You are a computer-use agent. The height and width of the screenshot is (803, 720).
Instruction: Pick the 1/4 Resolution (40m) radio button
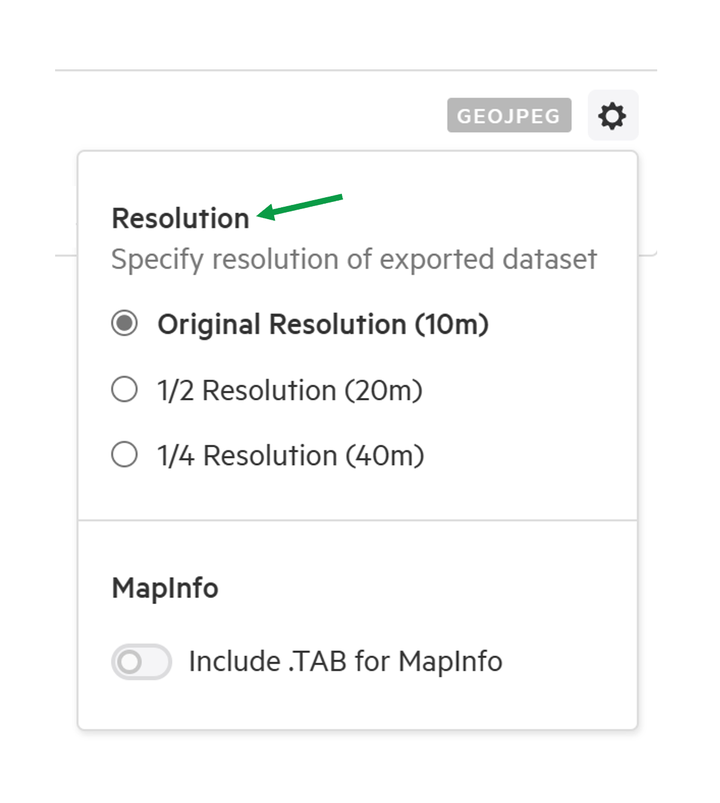click(124, 454)
